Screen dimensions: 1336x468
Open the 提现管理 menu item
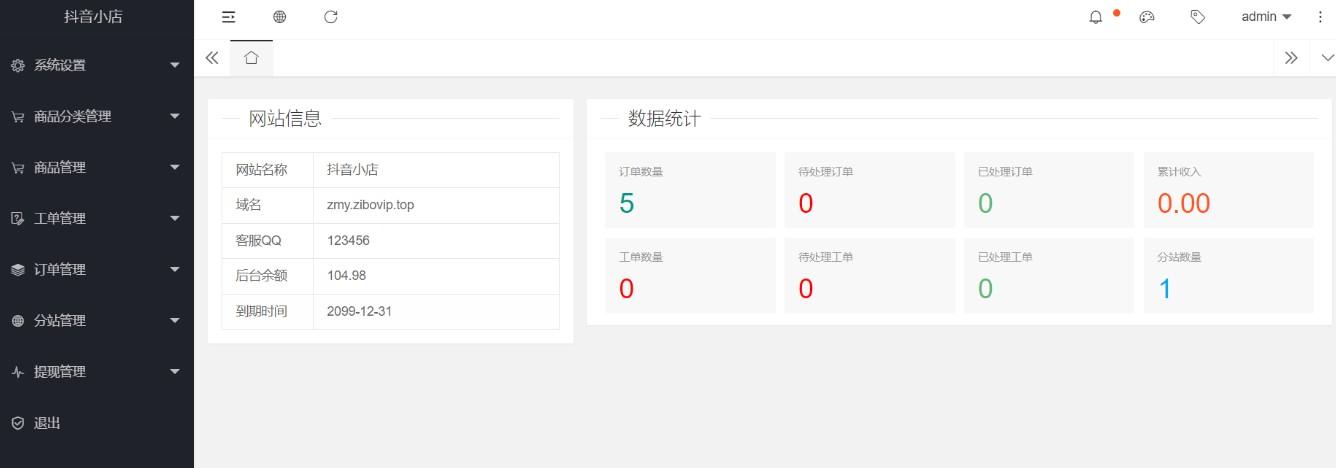(x=97, y=371)
